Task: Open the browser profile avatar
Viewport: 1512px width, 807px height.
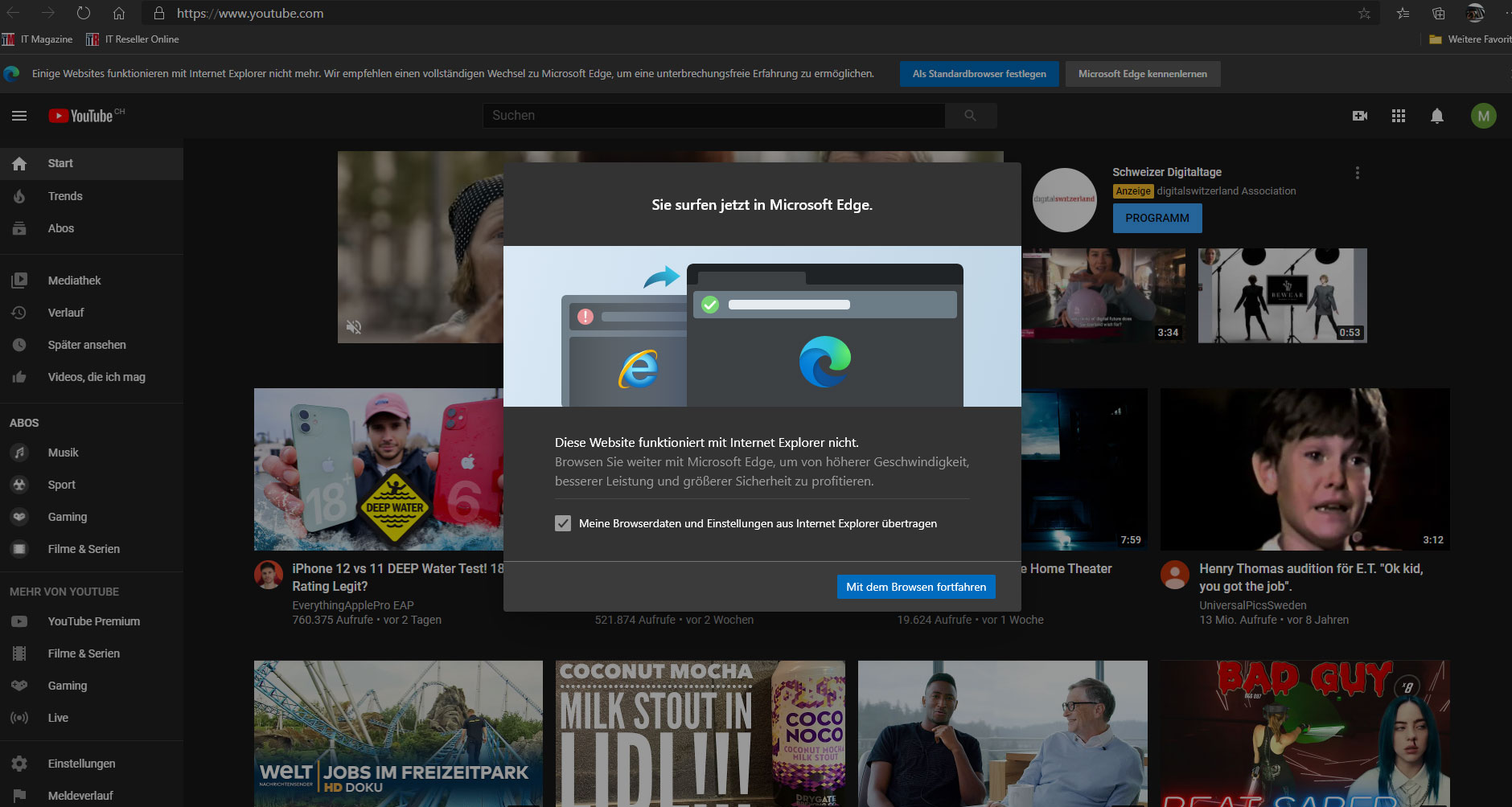Action: pos(1475,12)
